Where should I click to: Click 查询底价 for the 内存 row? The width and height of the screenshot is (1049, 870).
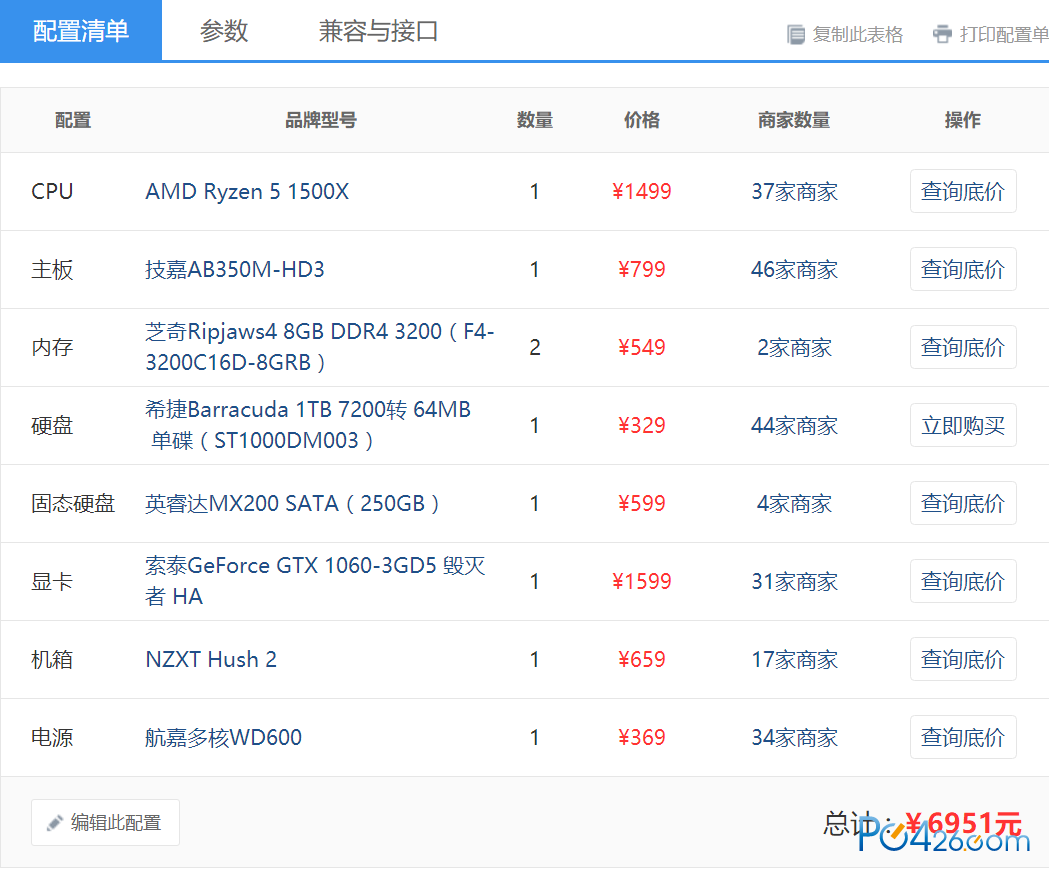pos(963,347)
